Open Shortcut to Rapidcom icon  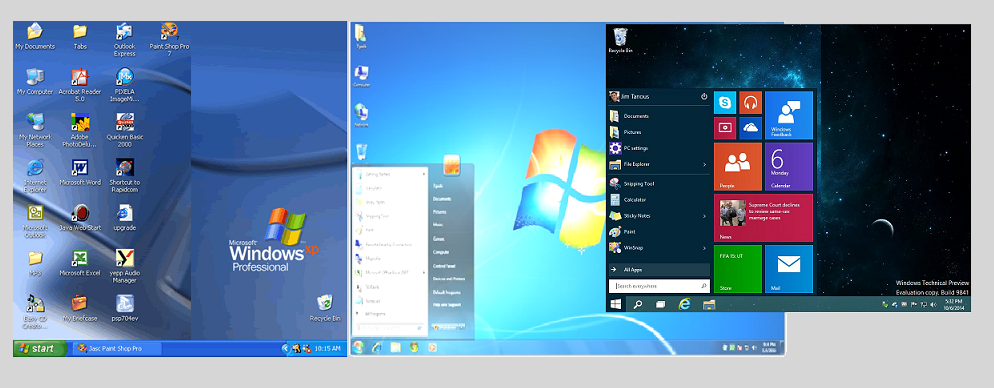(x=124, y=176)
